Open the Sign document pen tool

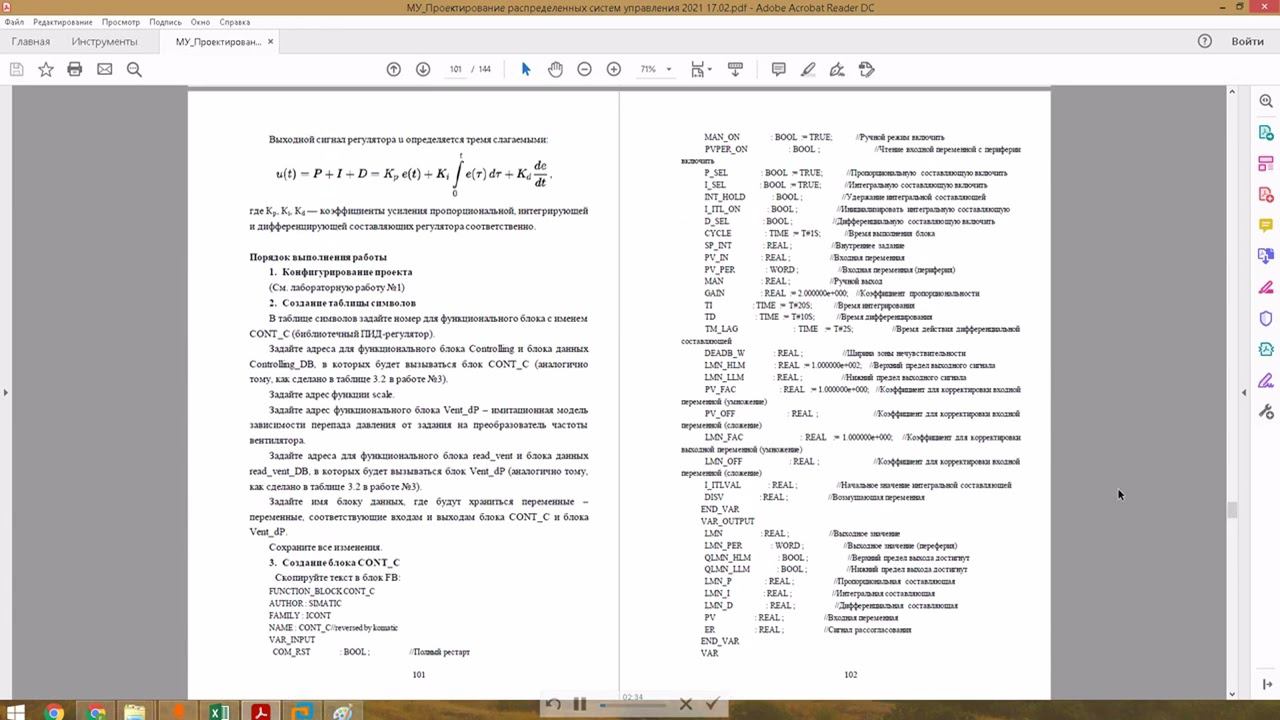pos(837,69)
